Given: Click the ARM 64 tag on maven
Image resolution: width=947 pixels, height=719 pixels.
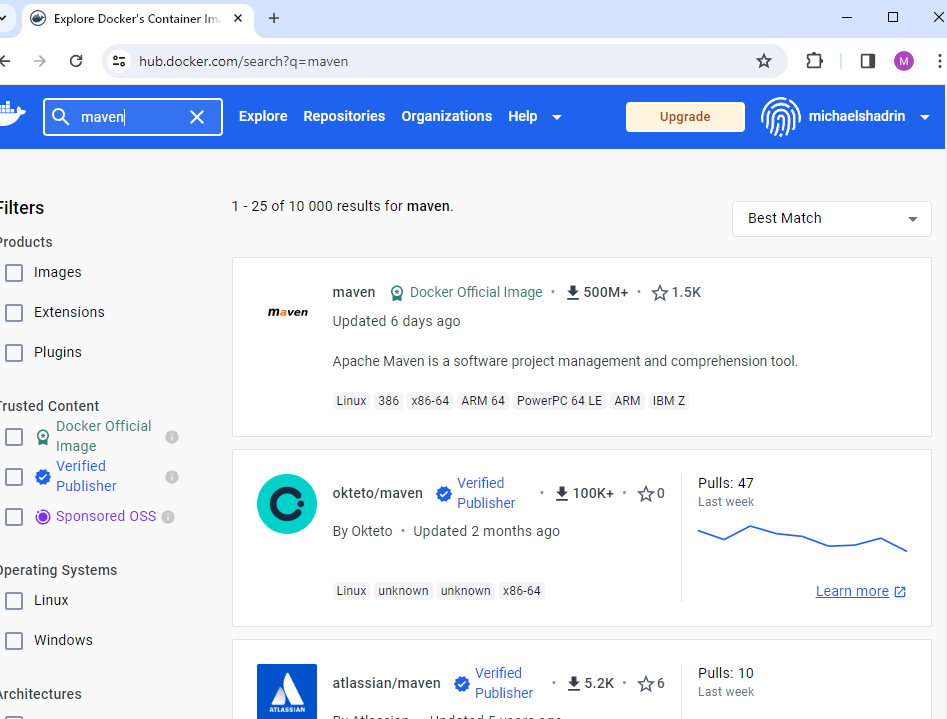Looking at the screenshot, I should [483, 401].
